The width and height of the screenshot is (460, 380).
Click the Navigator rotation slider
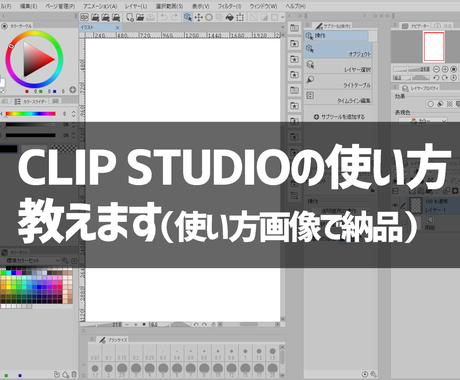pos(411,78)
